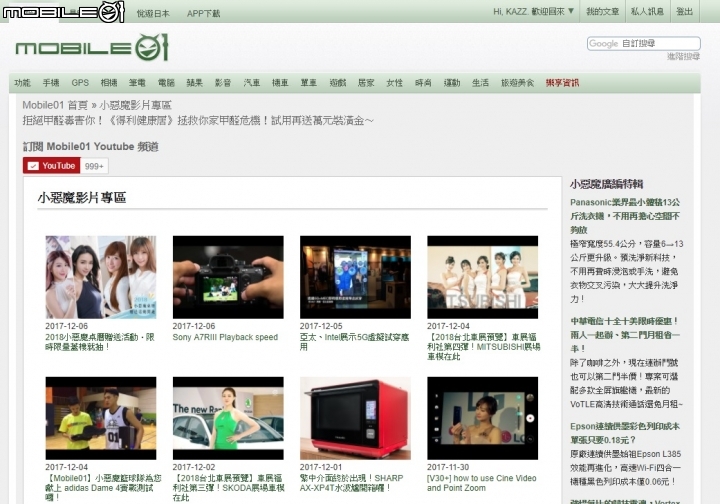Select 筆電 in the navigation bar

pyautogui.click(x=137, y=83)
